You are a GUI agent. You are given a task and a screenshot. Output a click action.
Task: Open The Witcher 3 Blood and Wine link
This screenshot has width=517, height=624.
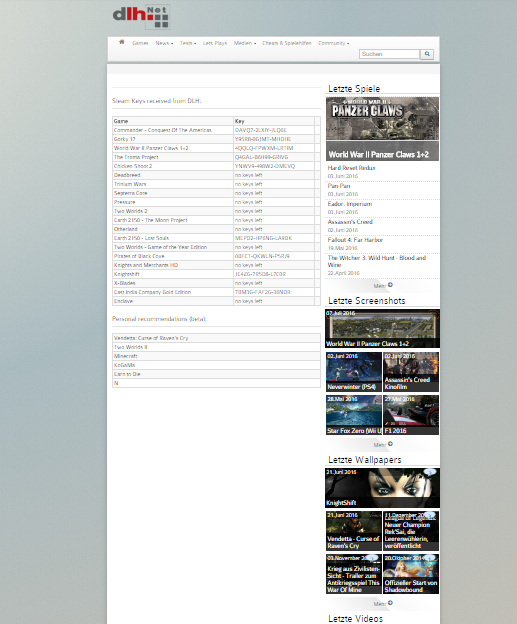[x=377, y=261]
